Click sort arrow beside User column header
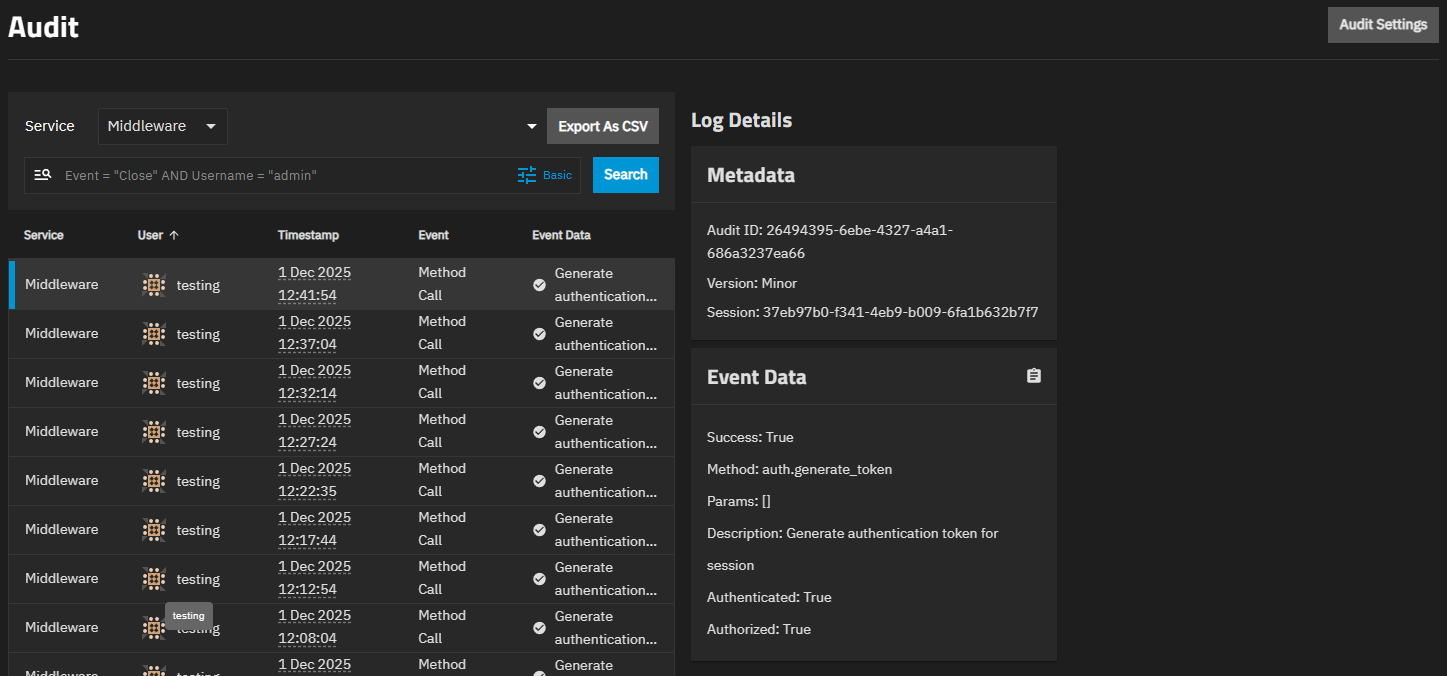The image size is (1447, 676). click(x=174, y=236)
